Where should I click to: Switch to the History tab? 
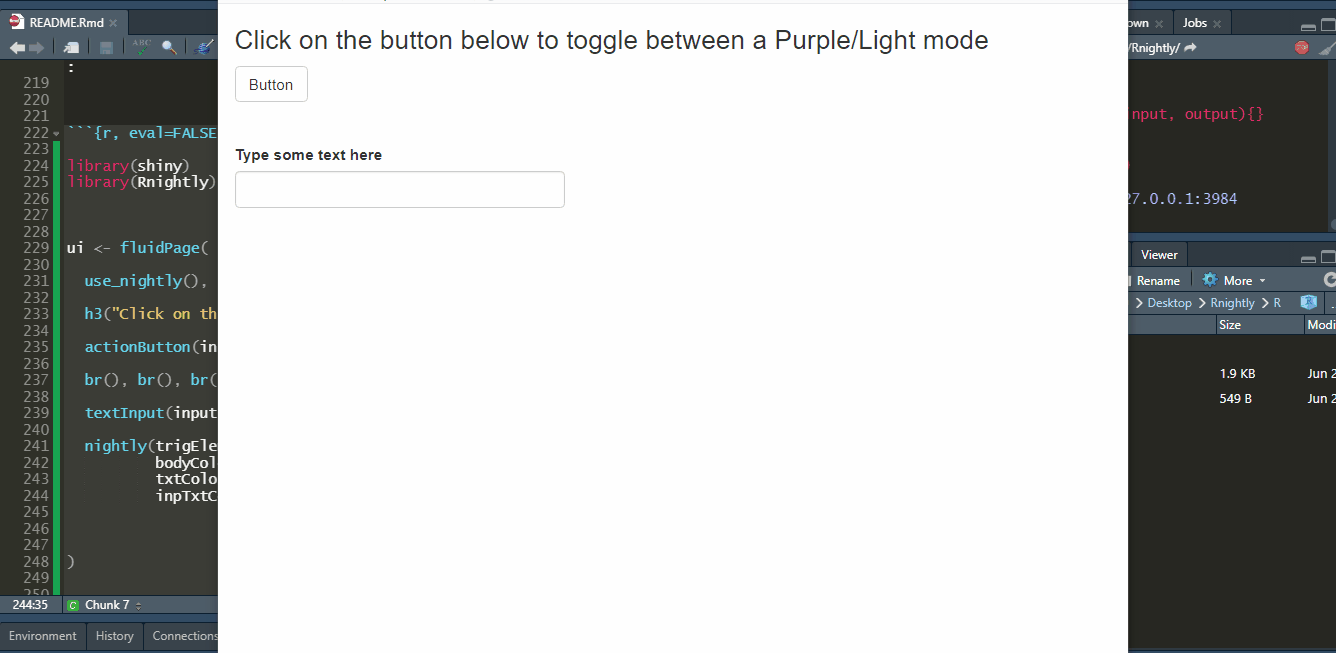click(114, 636)
